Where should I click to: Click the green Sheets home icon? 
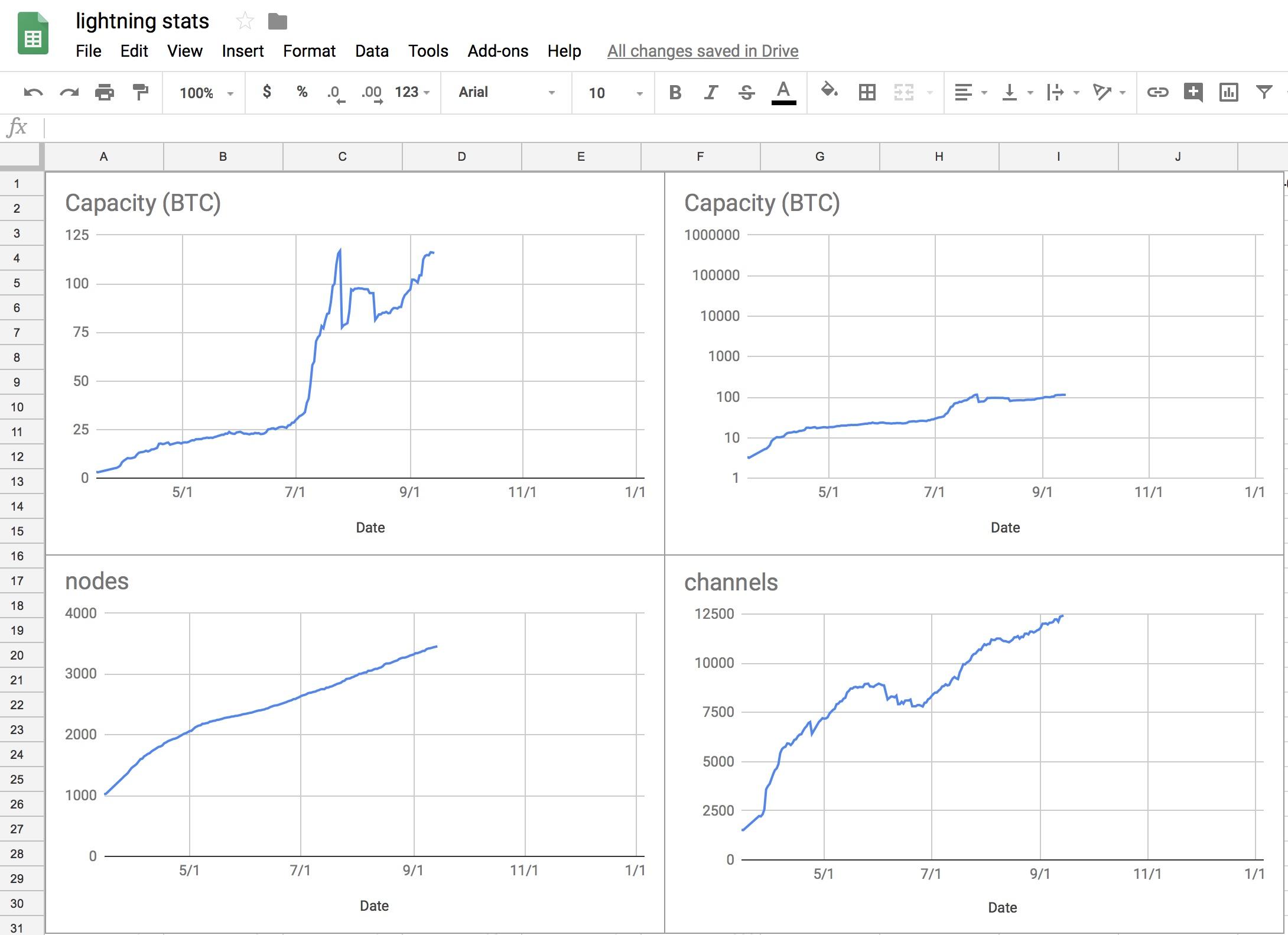click(x=33, y=34)
